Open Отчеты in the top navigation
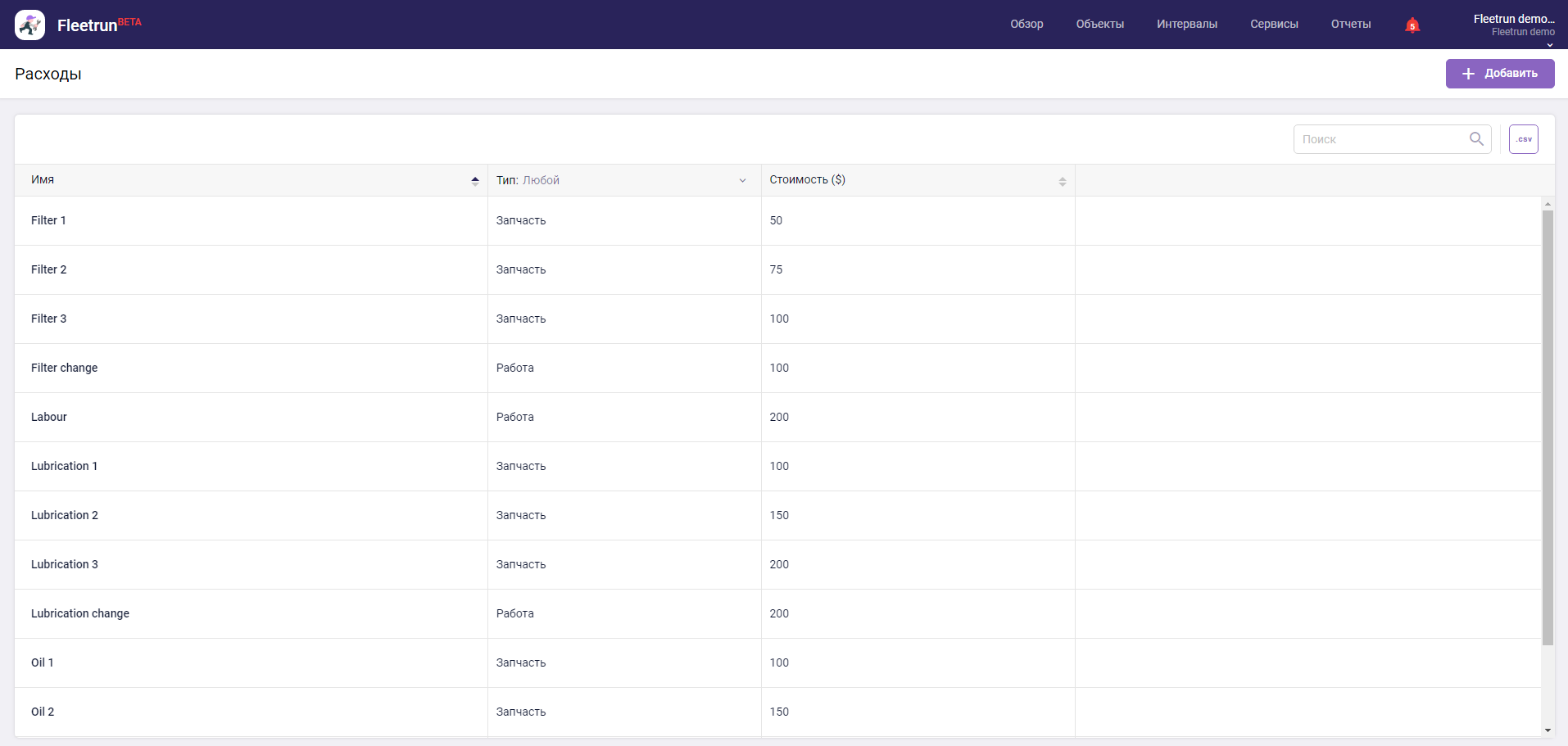Viewport: 1568px width, 746px height. point(1350,25)
